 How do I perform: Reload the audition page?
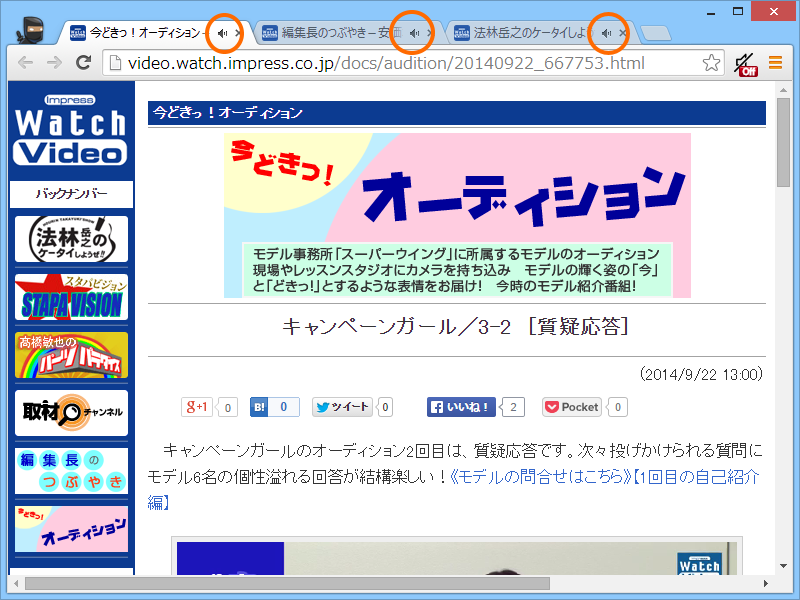coord(82,61)
